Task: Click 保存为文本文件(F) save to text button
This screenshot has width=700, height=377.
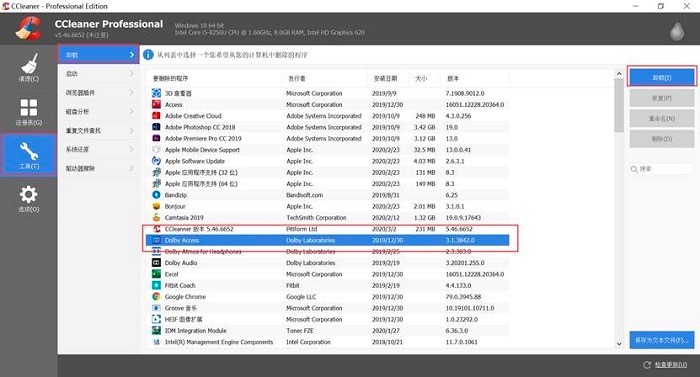Action: pyautogui.click(x=662, y=340)
